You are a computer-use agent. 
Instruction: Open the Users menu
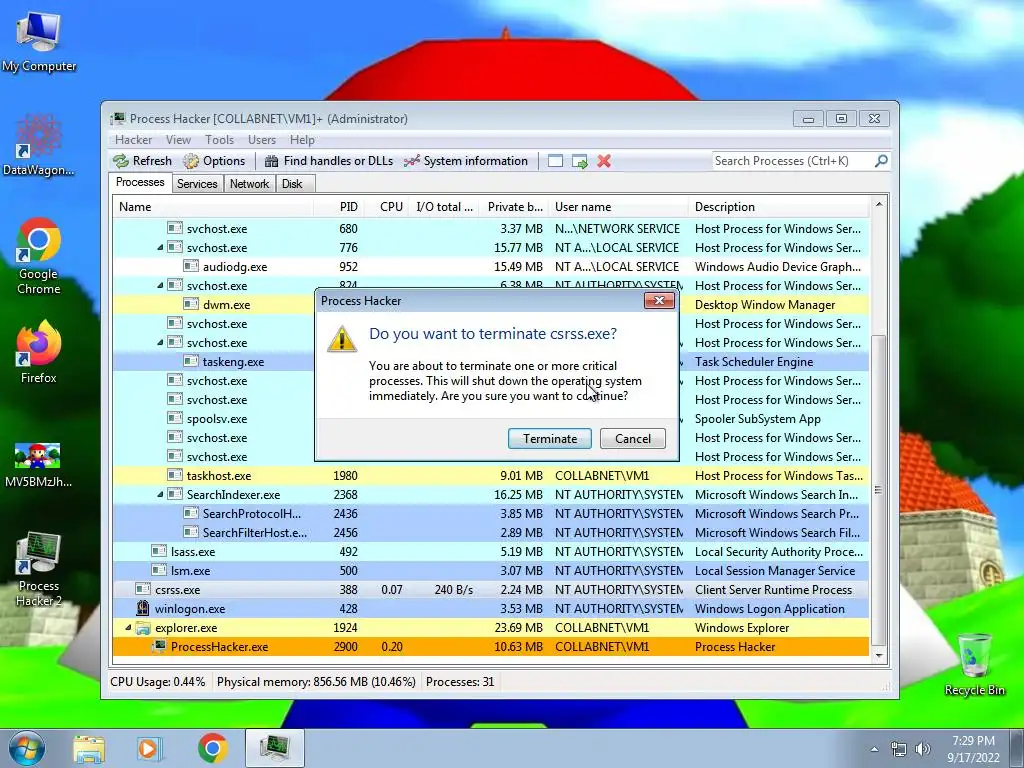click(262, 140)
